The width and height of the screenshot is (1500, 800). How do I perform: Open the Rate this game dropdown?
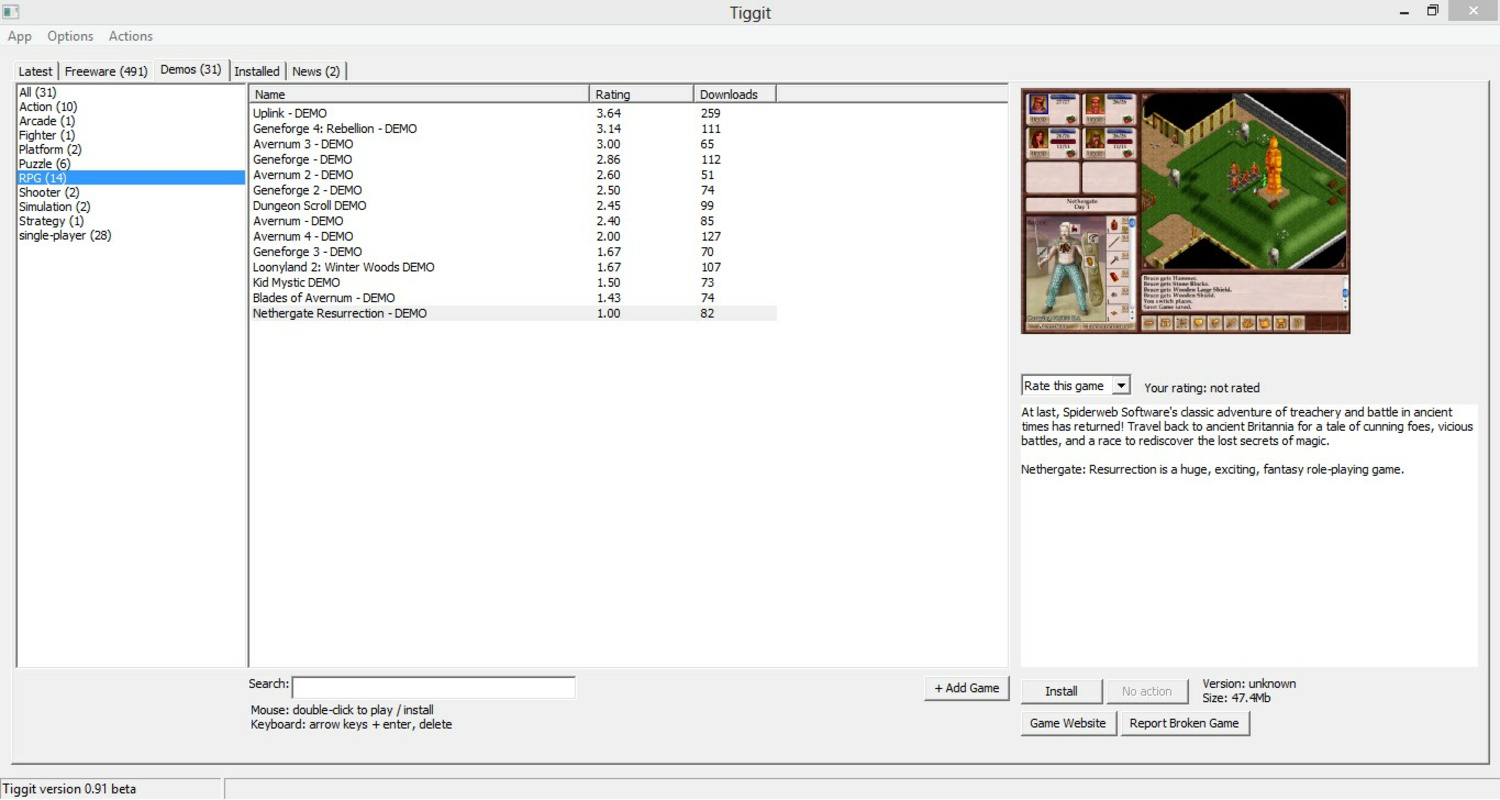[1075, 386]
